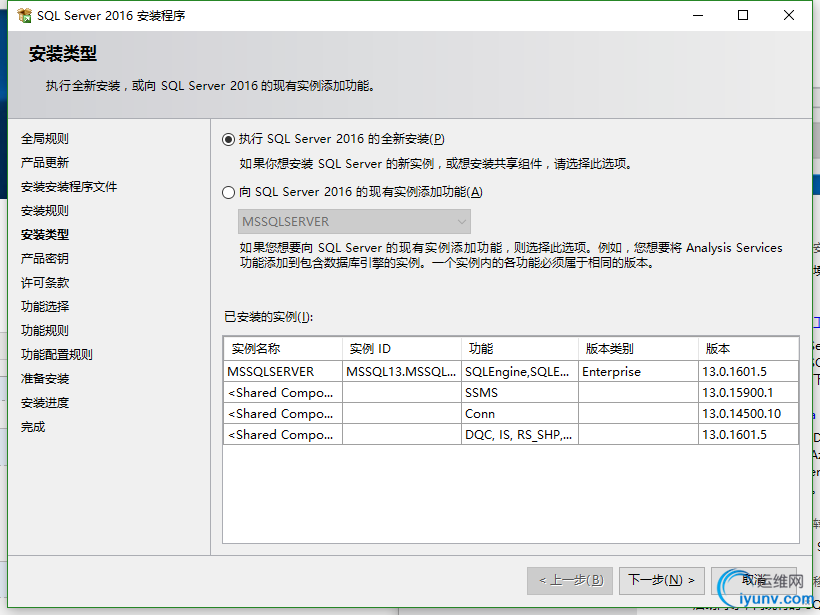
Task: Click the 取消 button
Action: (x=754, y=580)
